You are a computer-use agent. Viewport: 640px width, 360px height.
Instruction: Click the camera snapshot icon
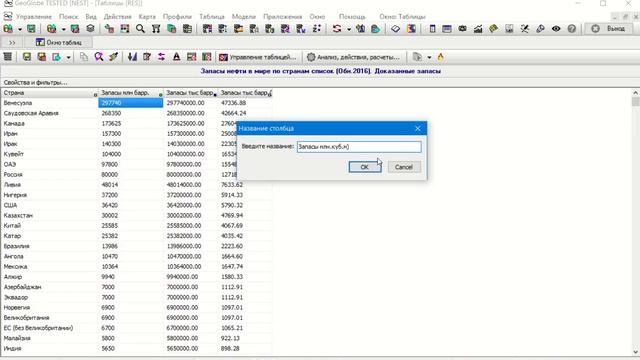point(462,29)
